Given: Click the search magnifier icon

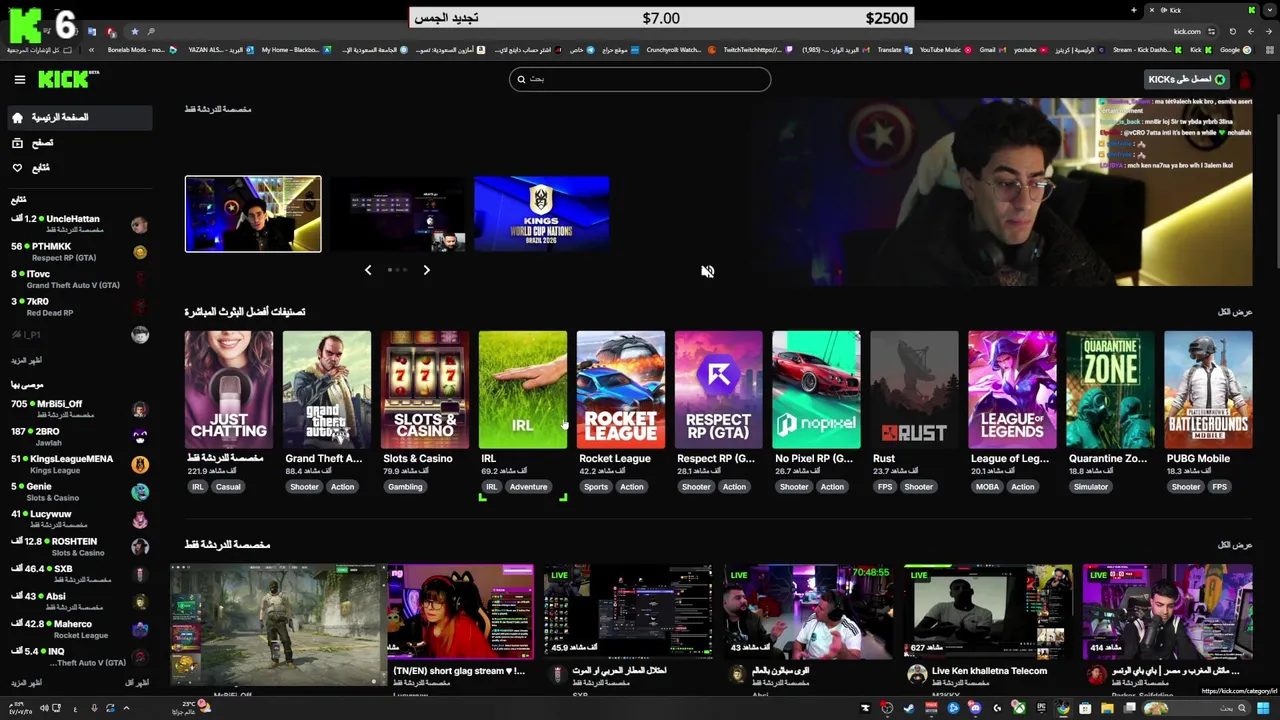Looking at the screenshot, I should pyautogui.click(x=520, y=79).
